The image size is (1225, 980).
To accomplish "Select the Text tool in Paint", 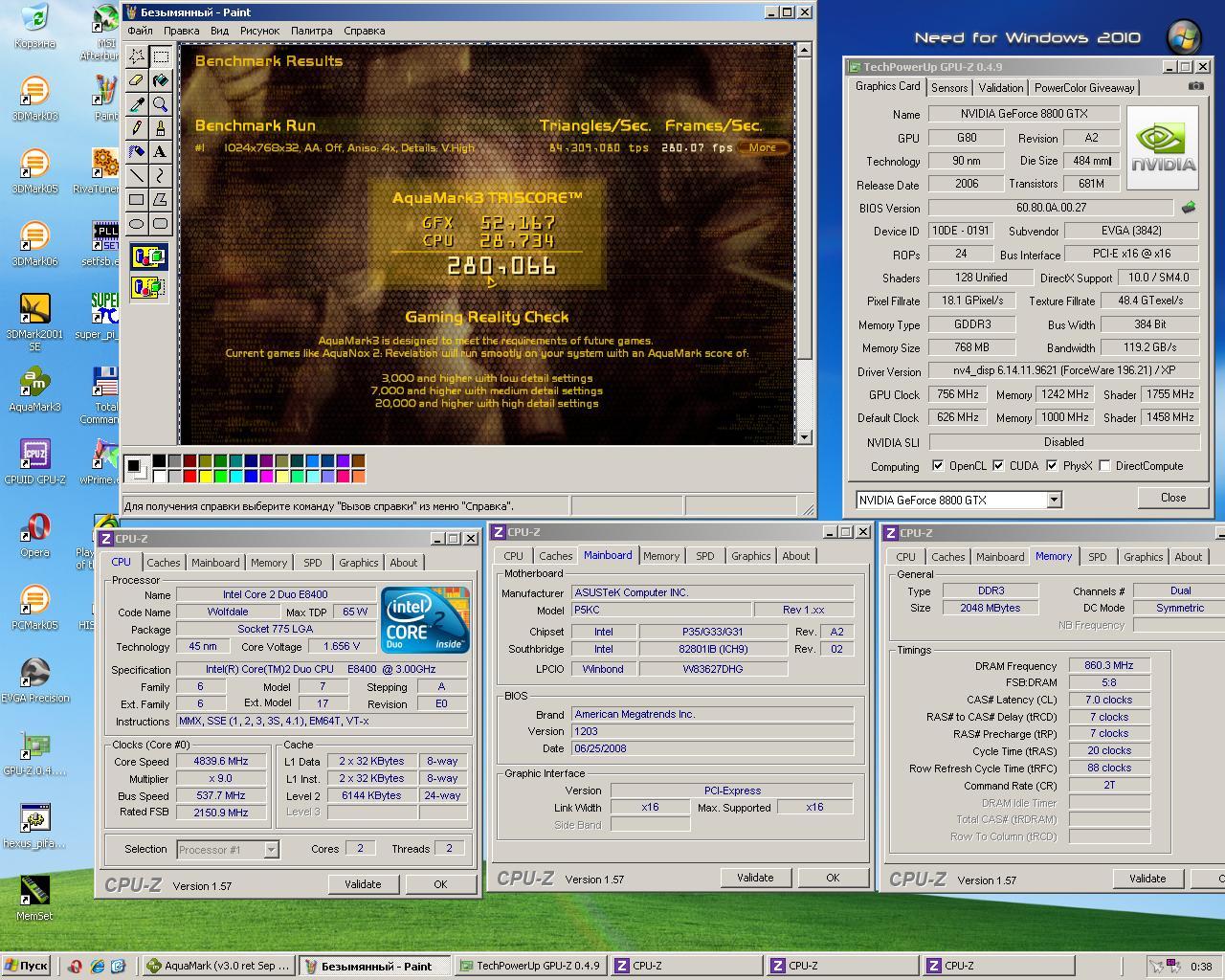I will [160, 152].
